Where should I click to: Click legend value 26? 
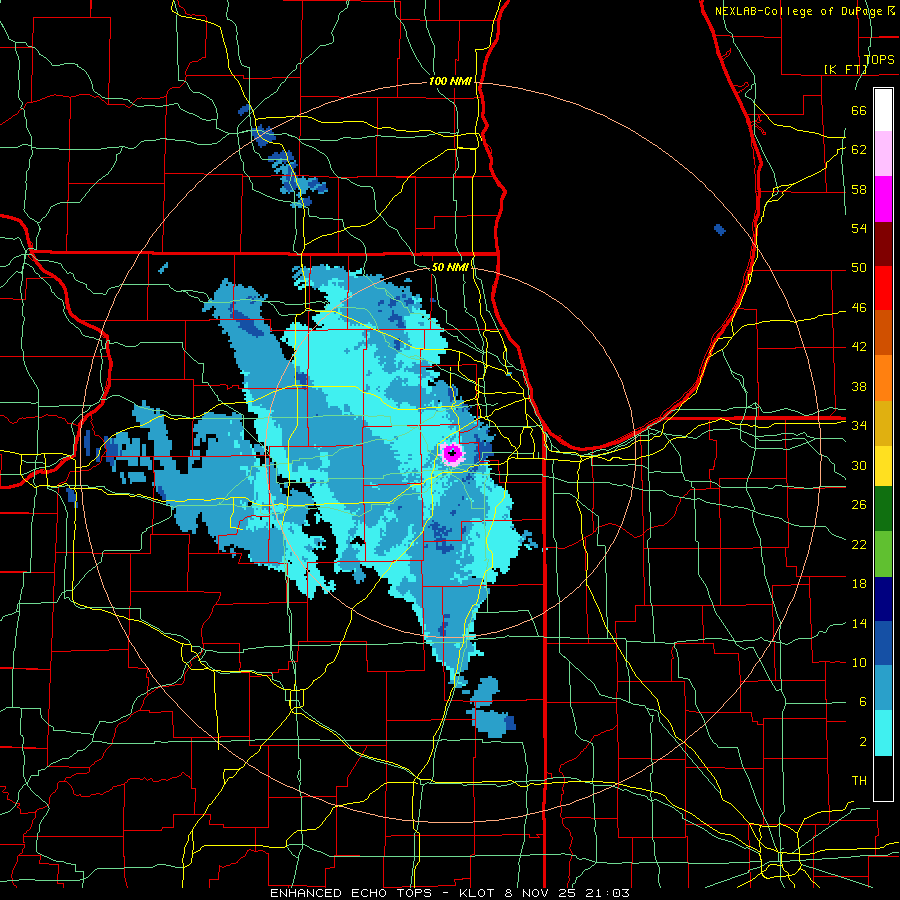[x=859, y=505]
